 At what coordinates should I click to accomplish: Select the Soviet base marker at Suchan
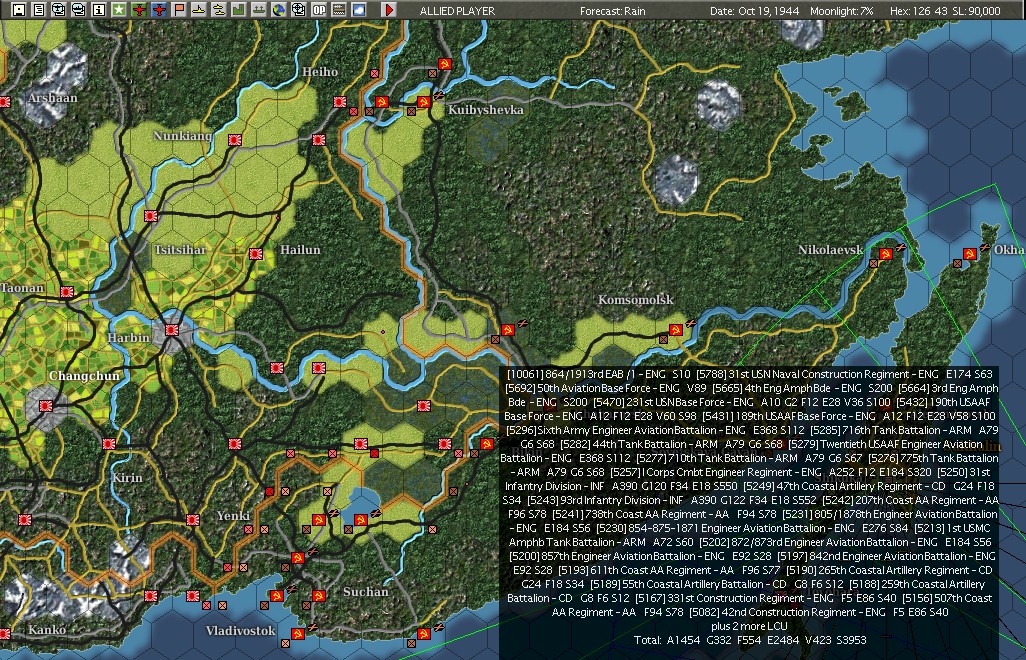319,596
